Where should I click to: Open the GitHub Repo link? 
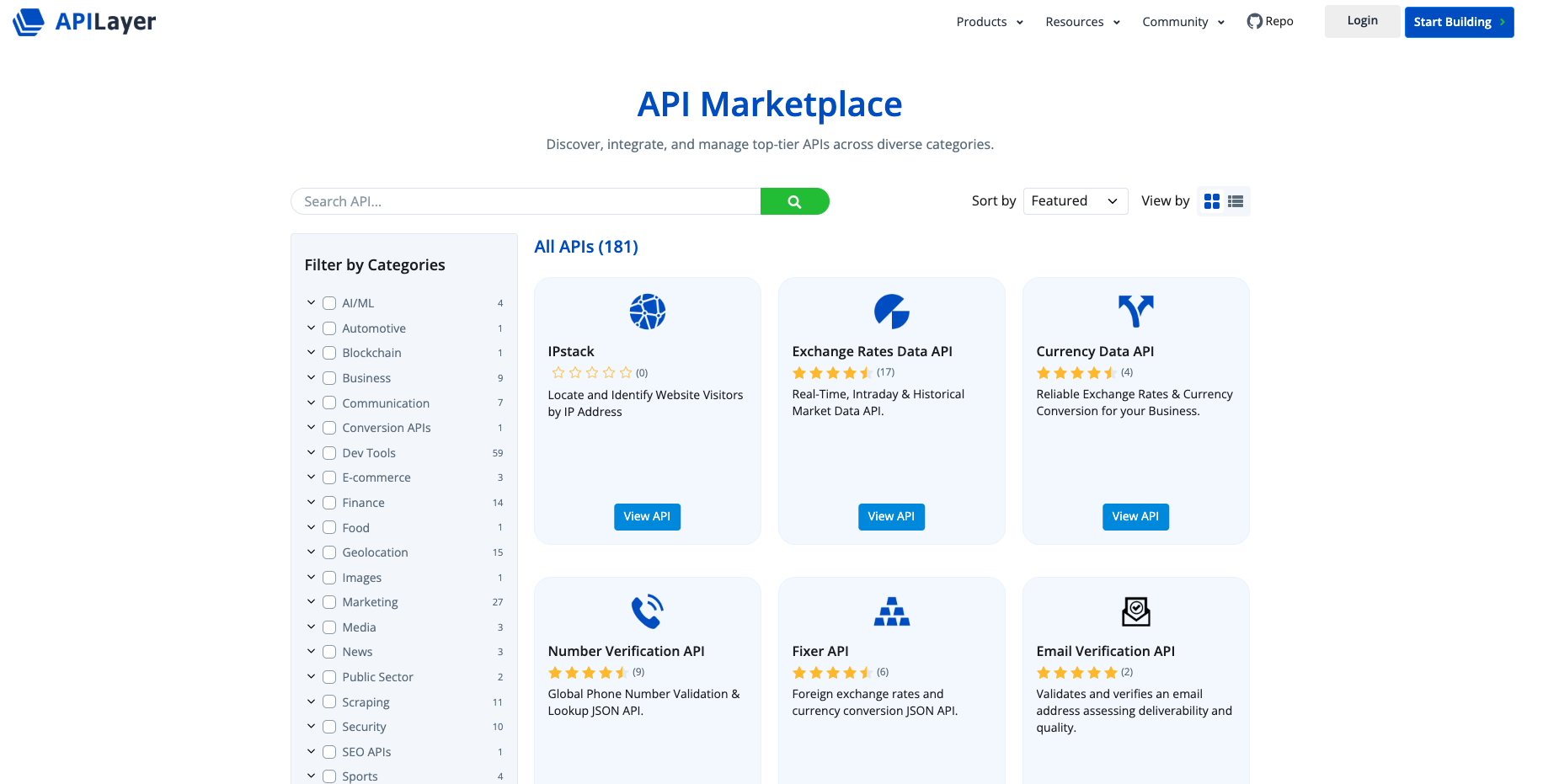(1270, 22)
